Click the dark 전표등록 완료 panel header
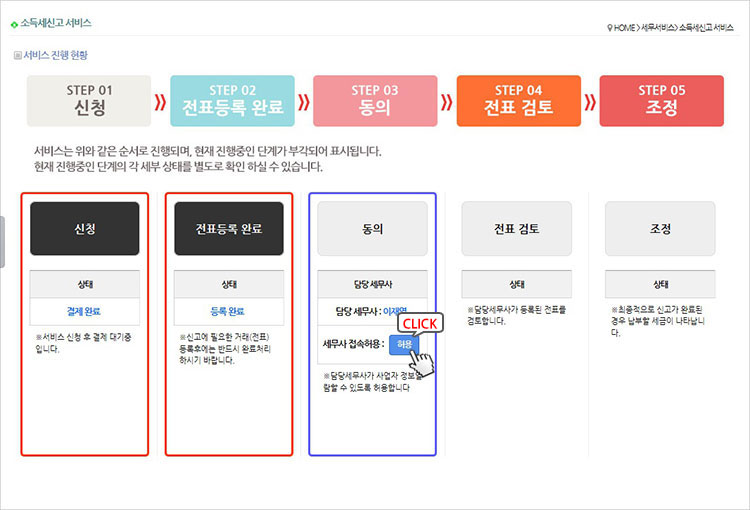The width and height of the screenshot is (750, 510). (x=229, y=228)
